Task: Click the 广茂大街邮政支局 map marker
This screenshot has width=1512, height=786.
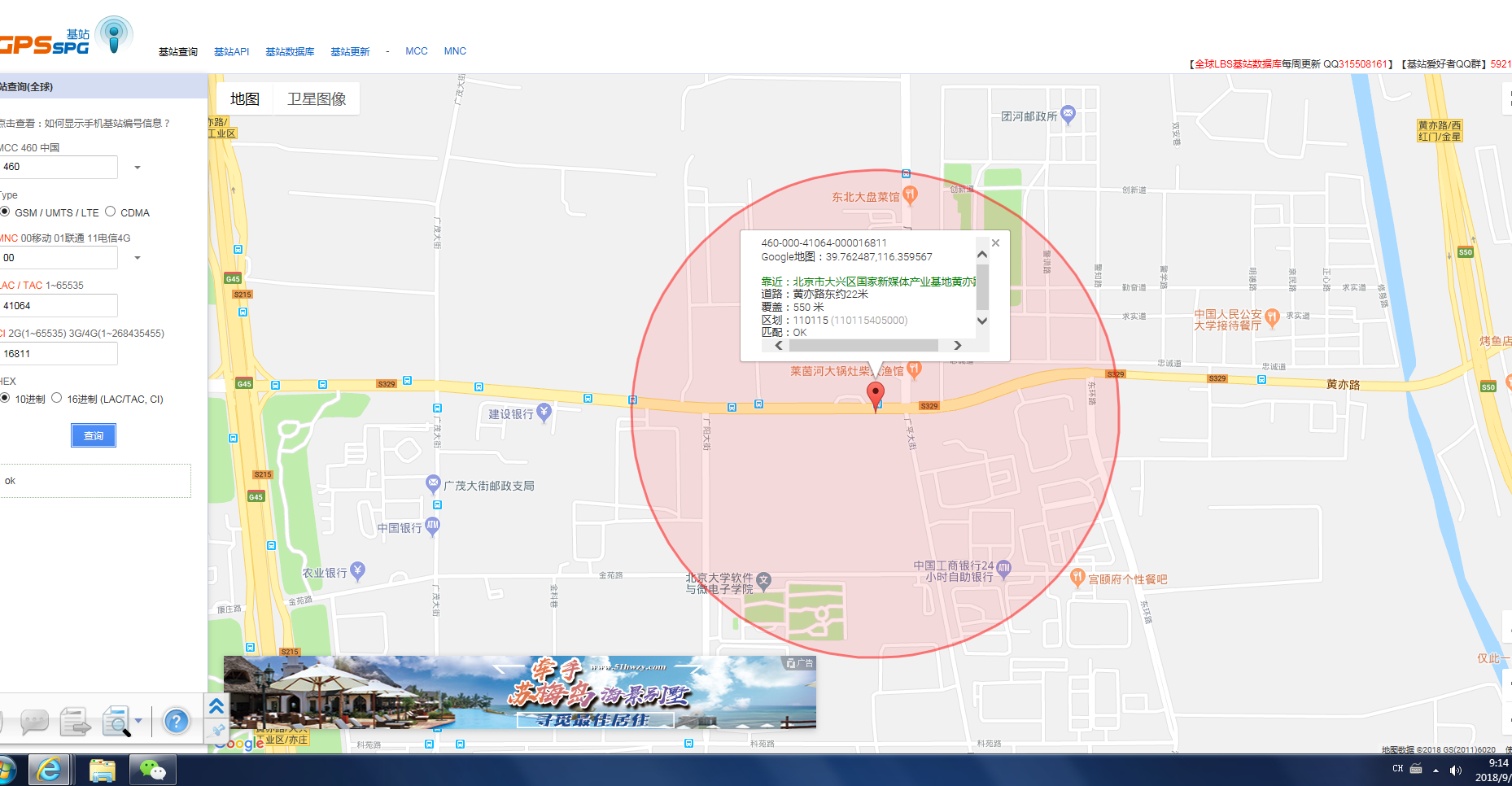Action: (434, 484)
